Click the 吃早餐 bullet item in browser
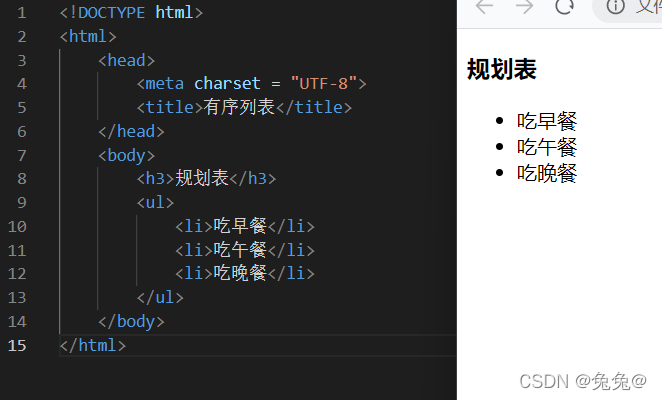 coord(547,121)
